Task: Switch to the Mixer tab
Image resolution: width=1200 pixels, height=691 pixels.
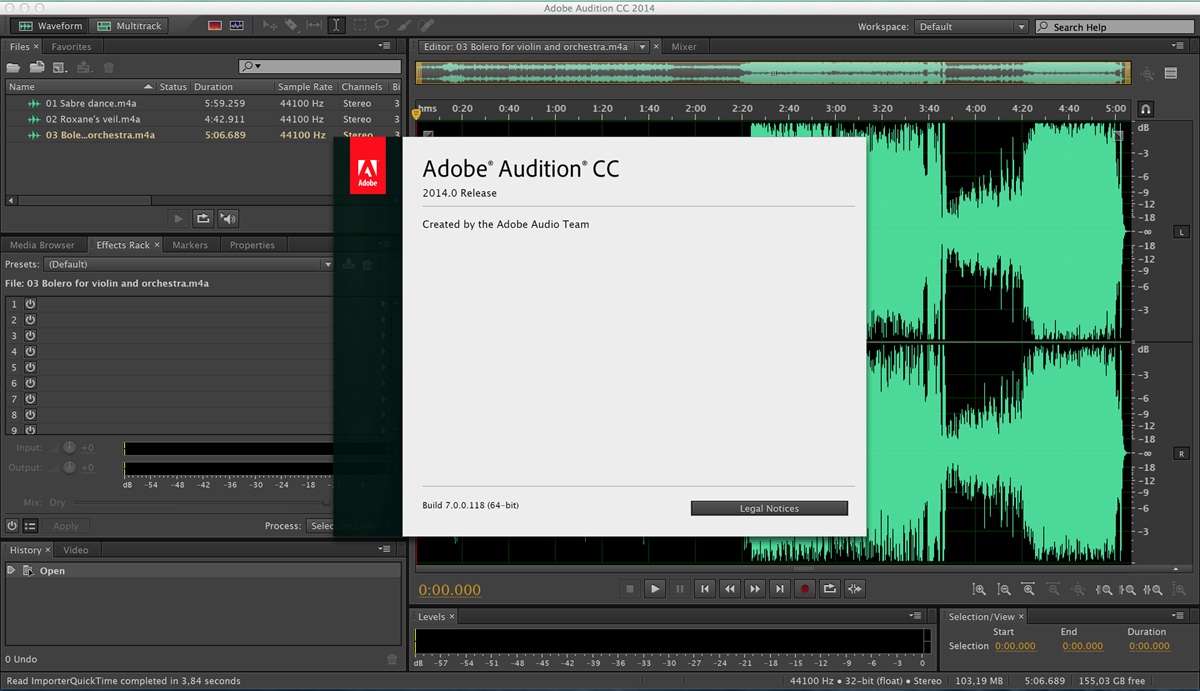Action: [684, 47]
